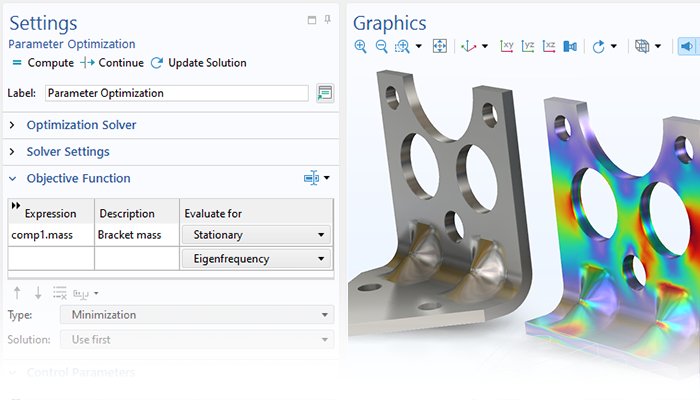Viewport: 700px width, 400px height.
Task: Click the Label field with Parameter Optimization
Action: click(176, 93)
